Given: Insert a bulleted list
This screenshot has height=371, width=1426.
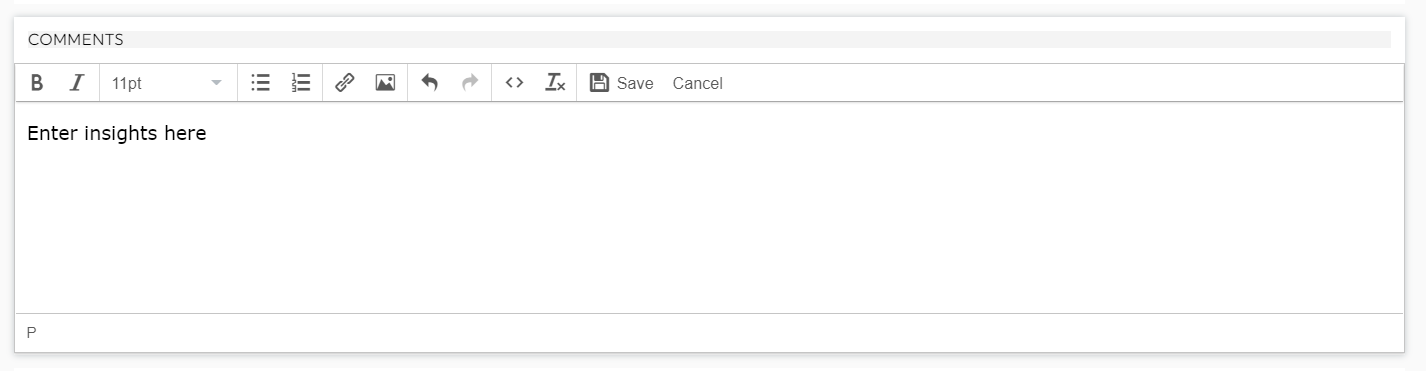Looking at the screenshot, I should point(260,83).
